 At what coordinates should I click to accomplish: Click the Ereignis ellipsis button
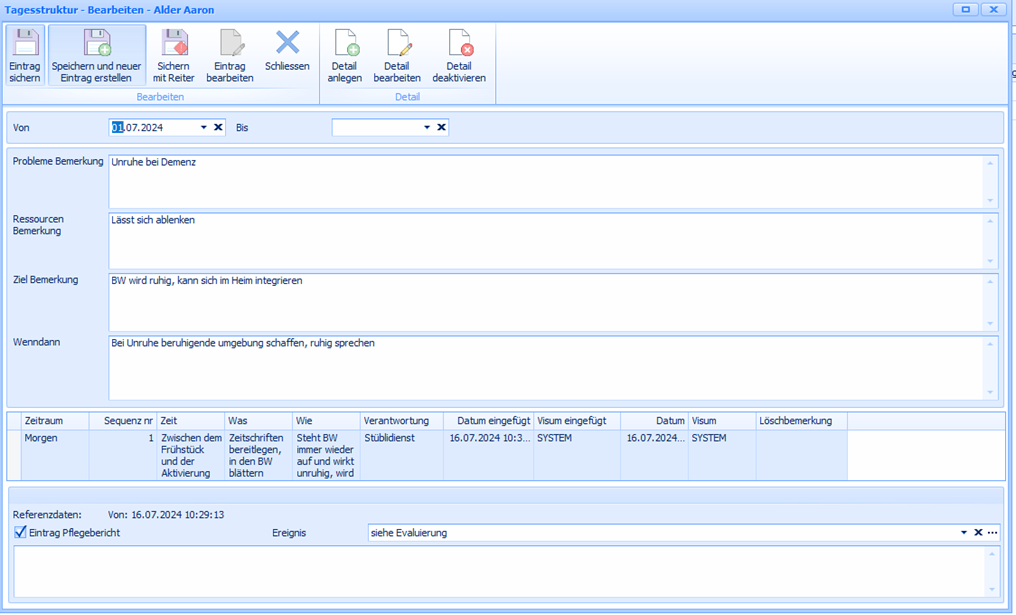992,533
